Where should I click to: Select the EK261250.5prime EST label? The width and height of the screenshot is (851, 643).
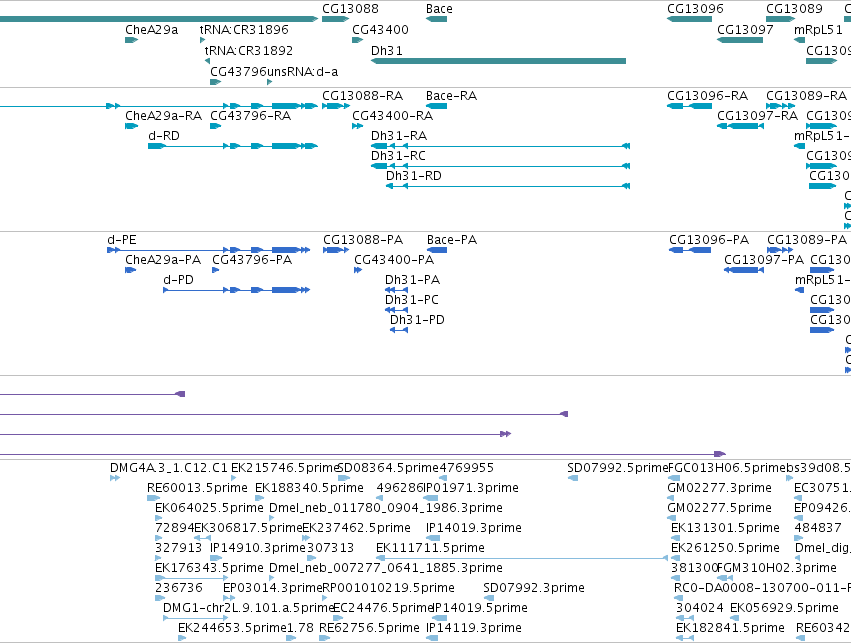pos(725,549)
